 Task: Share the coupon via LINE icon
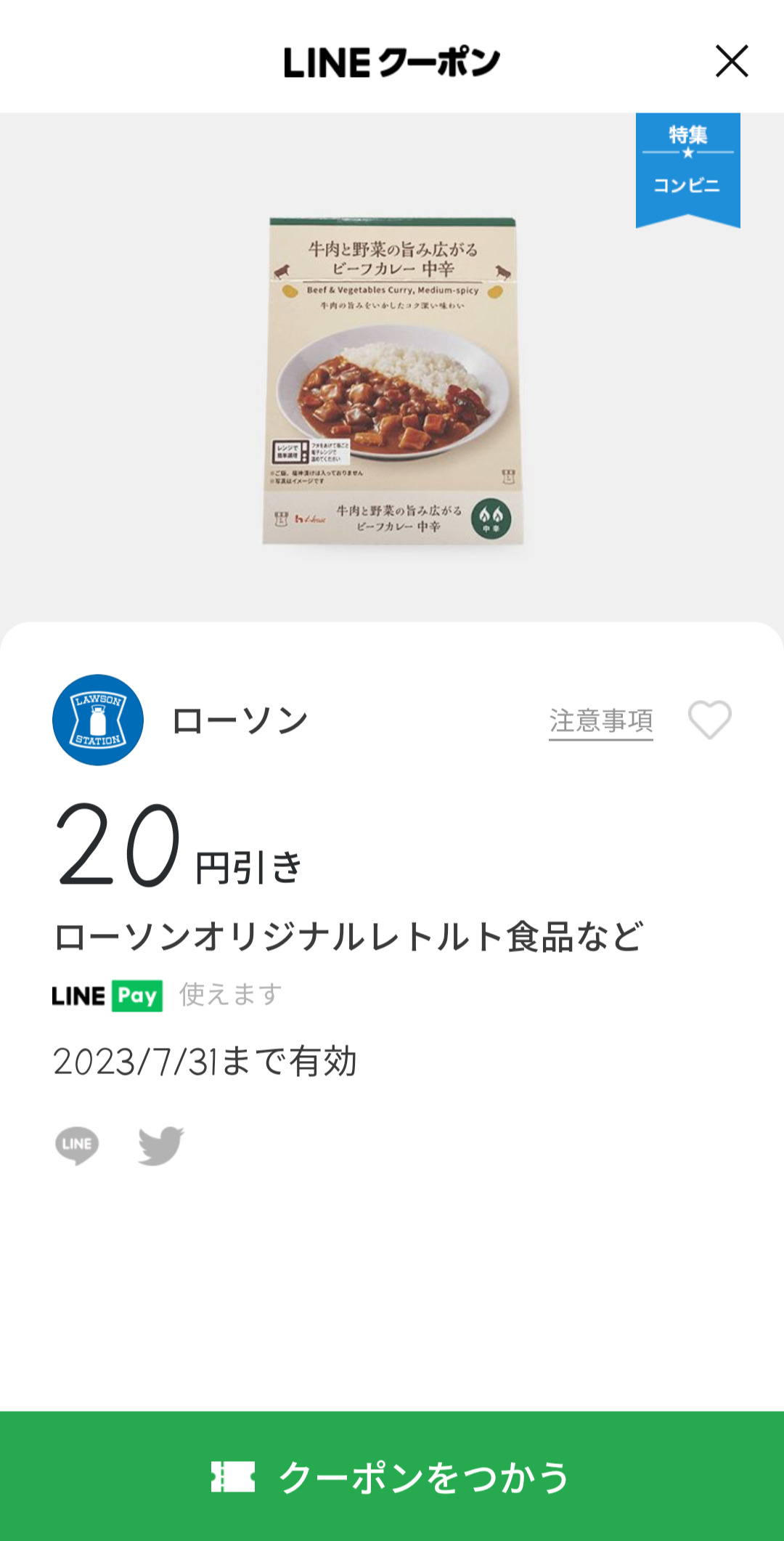tap(77, 1145)
